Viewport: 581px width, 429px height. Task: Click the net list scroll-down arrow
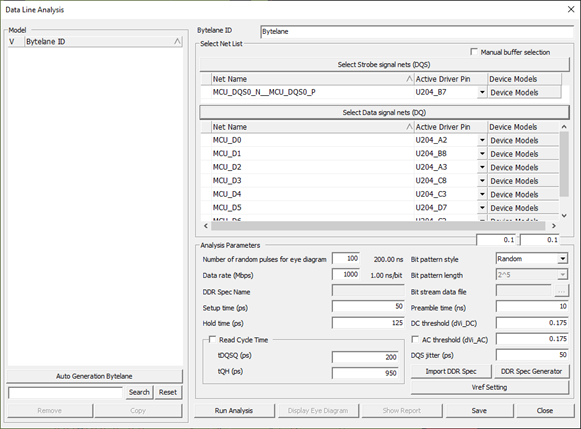[x=564, y=215]
